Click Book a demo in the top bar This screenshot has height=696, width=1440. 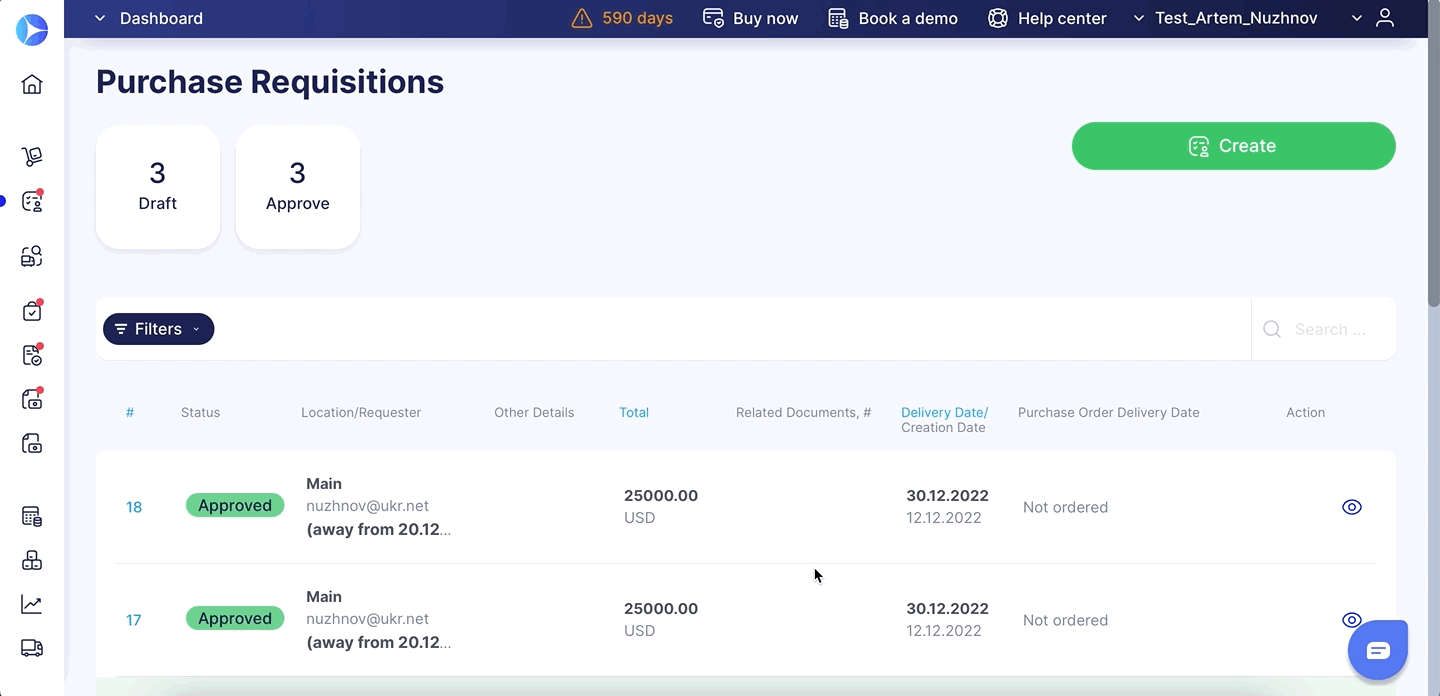tap(893, 18)
